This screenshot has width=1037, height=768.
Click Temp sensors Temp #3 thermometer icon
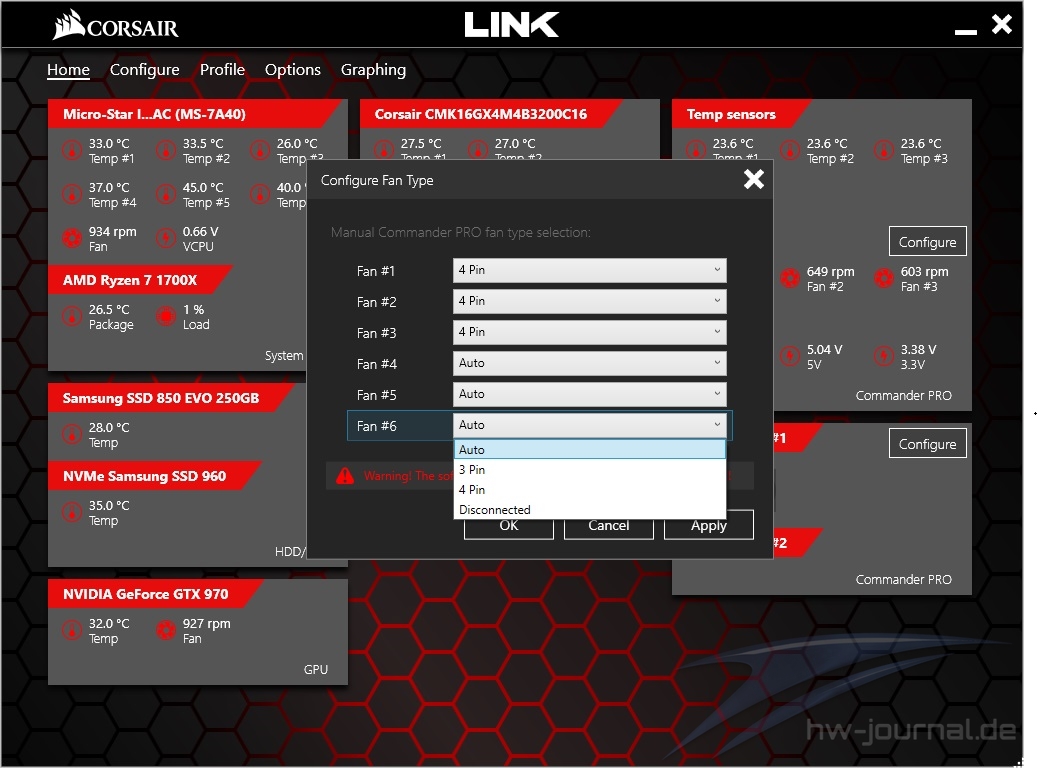tap(884, 150)
